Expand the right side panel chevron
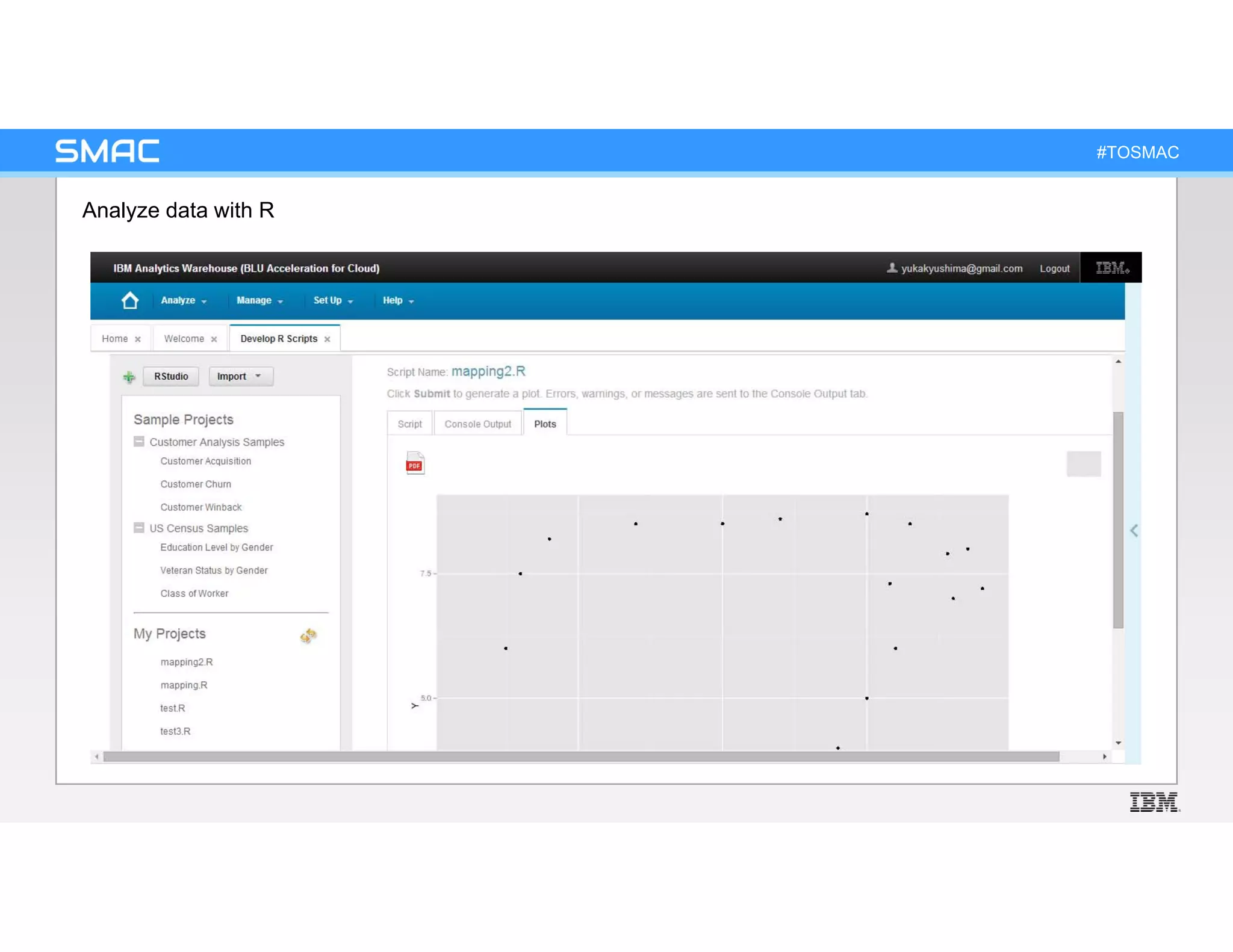 (1134, 530)
